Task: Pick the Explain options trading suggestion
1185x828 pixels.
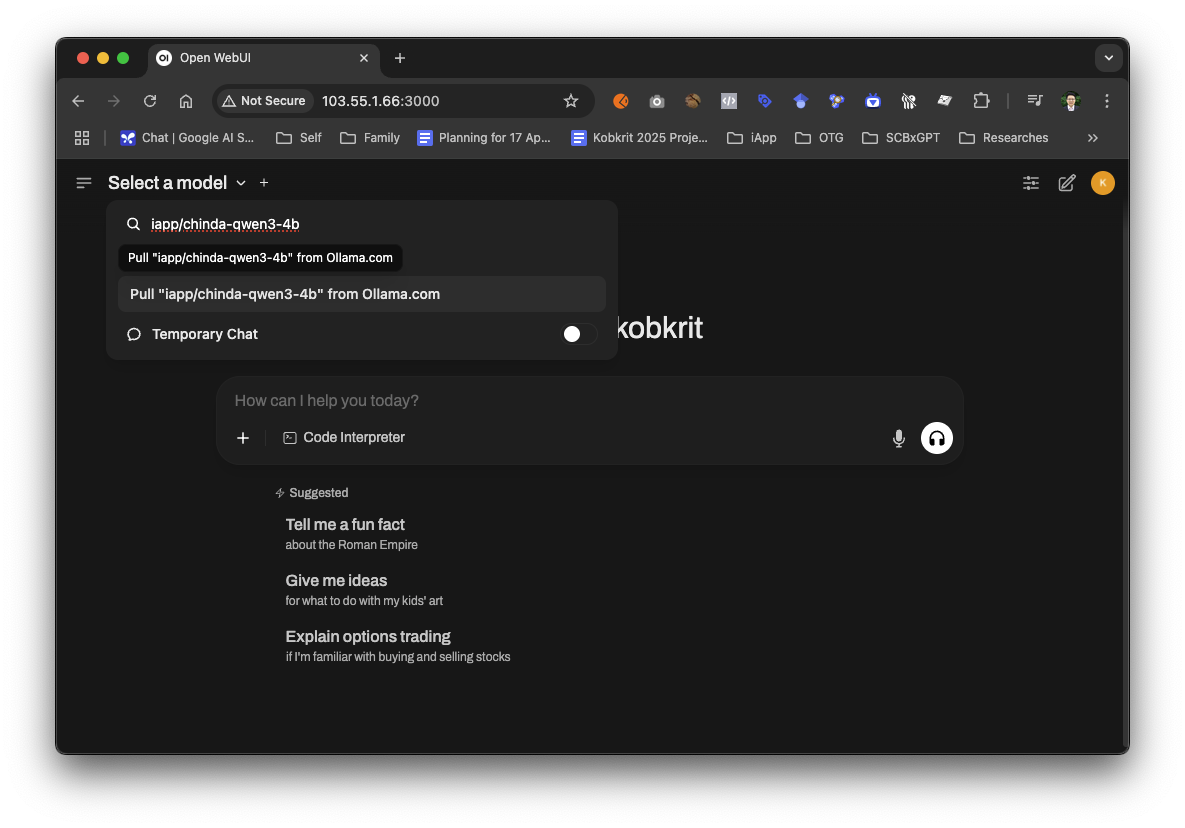Action: pos(368,637)
